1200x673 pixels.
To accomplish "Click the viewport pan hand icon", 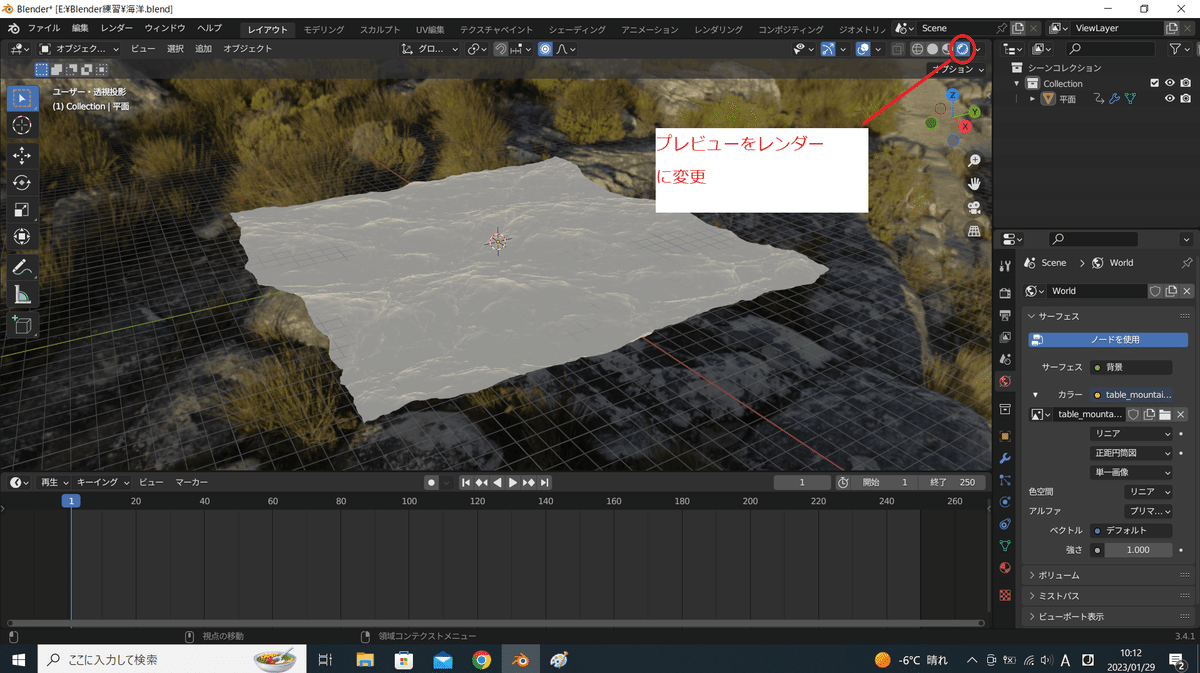I will 974,184.
